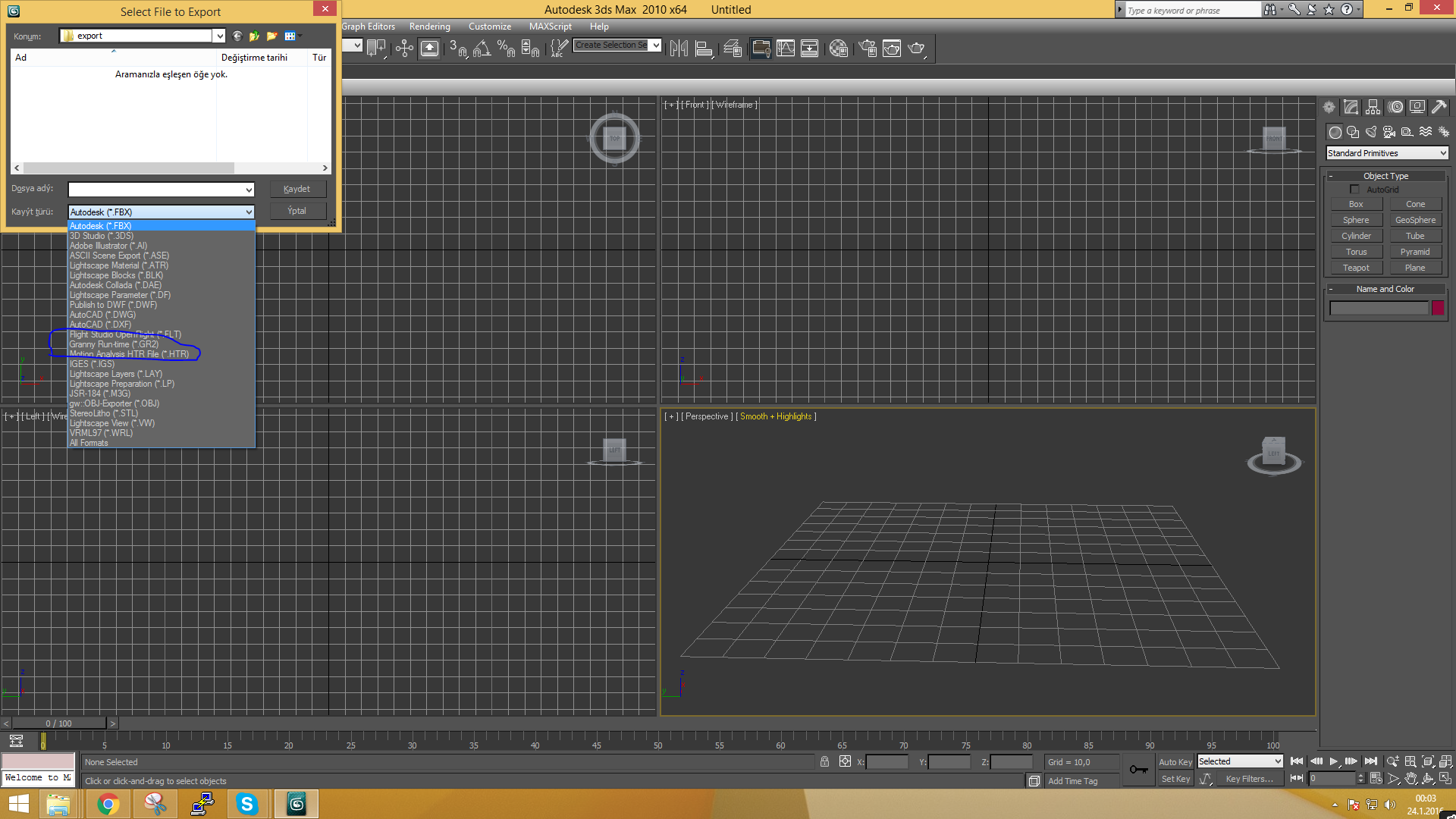
Task: Open the Standard Primitives dropdown
Action: point(1387,153)
